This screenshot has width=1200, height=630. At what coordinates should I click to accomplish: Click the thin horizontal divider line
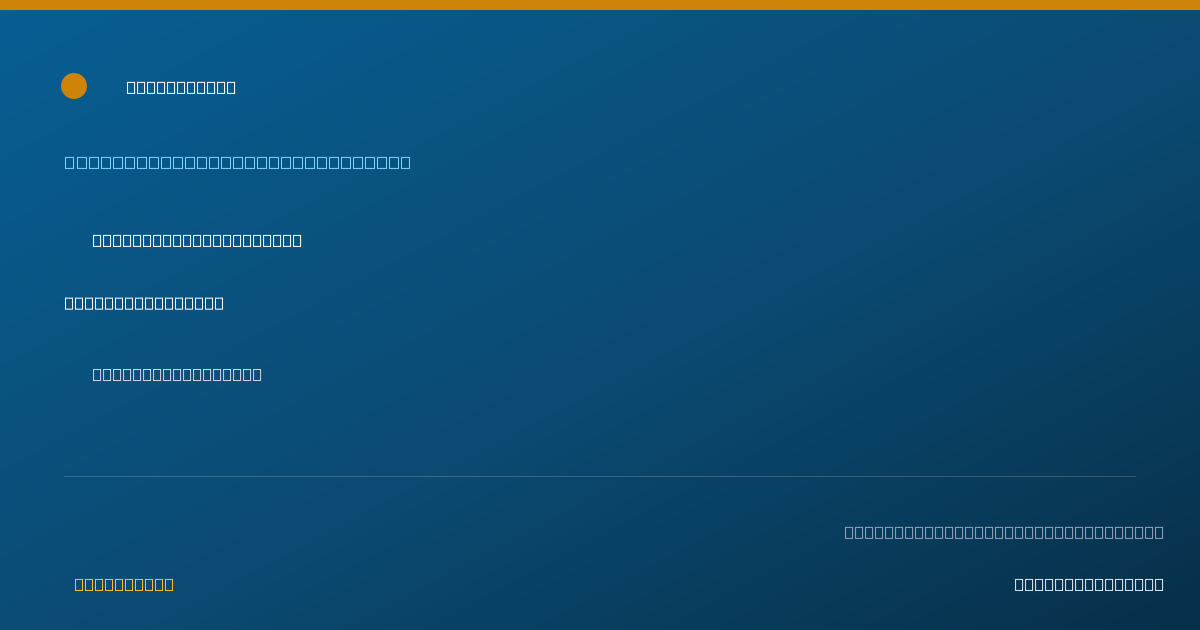pyautogui.click(x=600, y=476)
